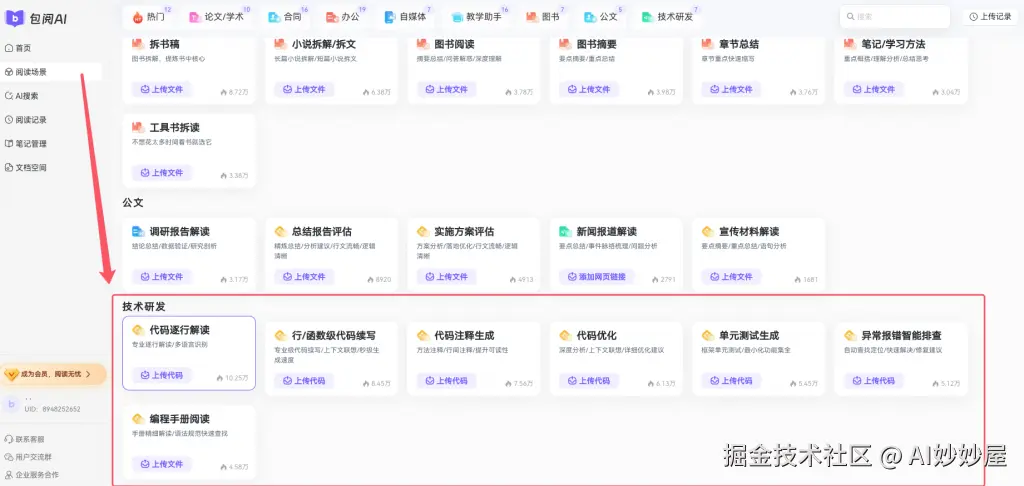Click the 技术研发 section heading
Image resolution: width=1024 pixels, height=486 pixels.
(144, 306)
